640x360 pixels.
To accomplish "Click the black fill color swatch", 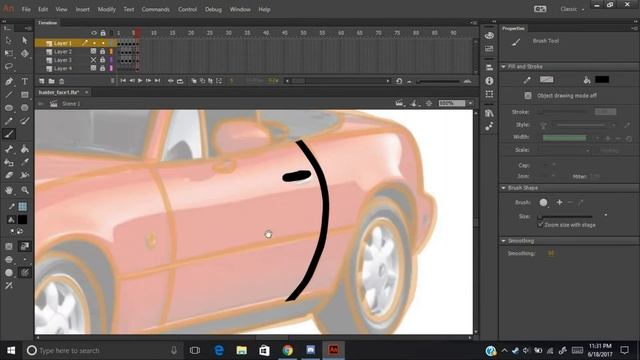I will click(602, 80).
